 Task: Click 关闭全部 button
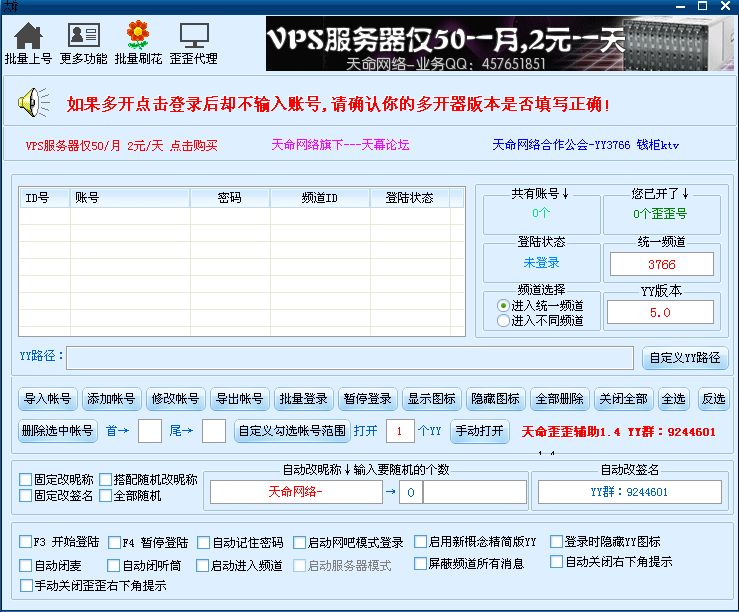[624, 399]
